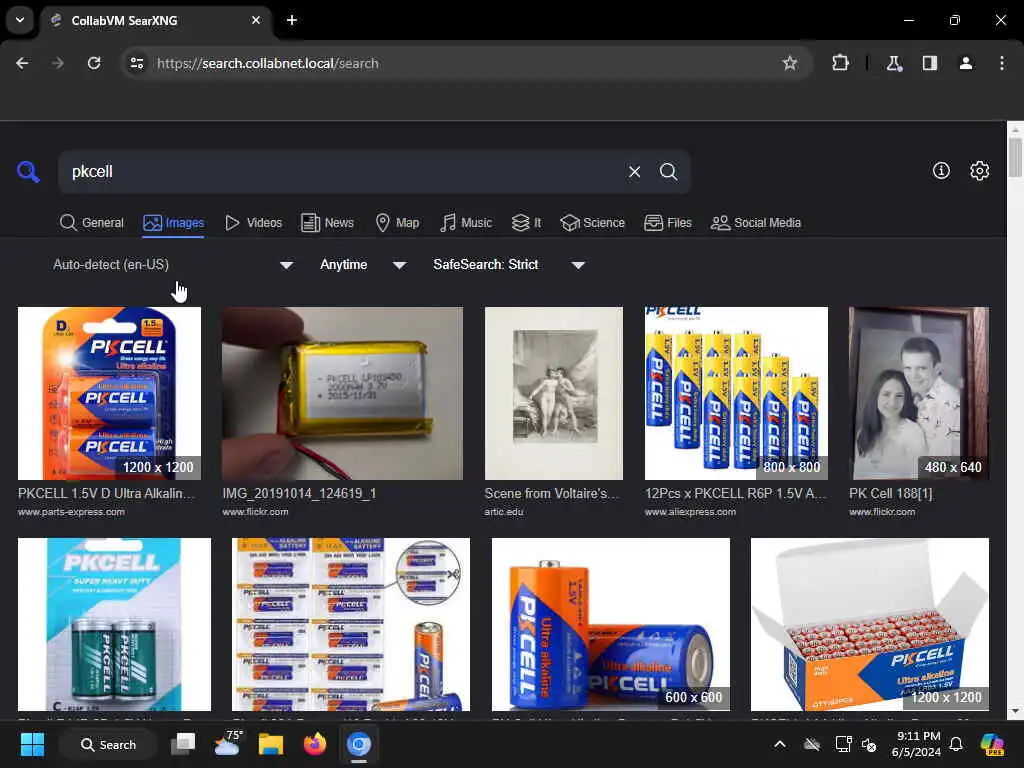Open 12Pcs PKCELL R6P batteries image
The width and height of the screenshot is (1024, 768).
[x=736, y=393]
